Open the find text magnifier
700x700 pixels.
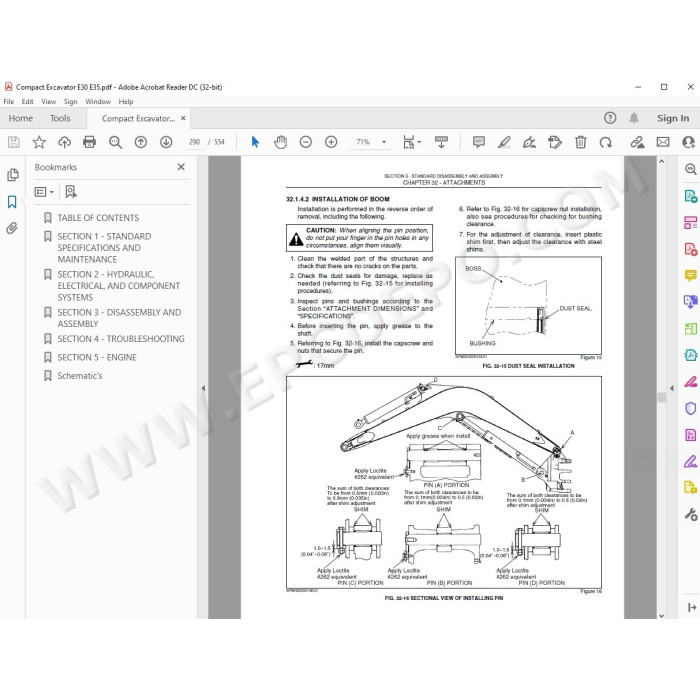116,142
